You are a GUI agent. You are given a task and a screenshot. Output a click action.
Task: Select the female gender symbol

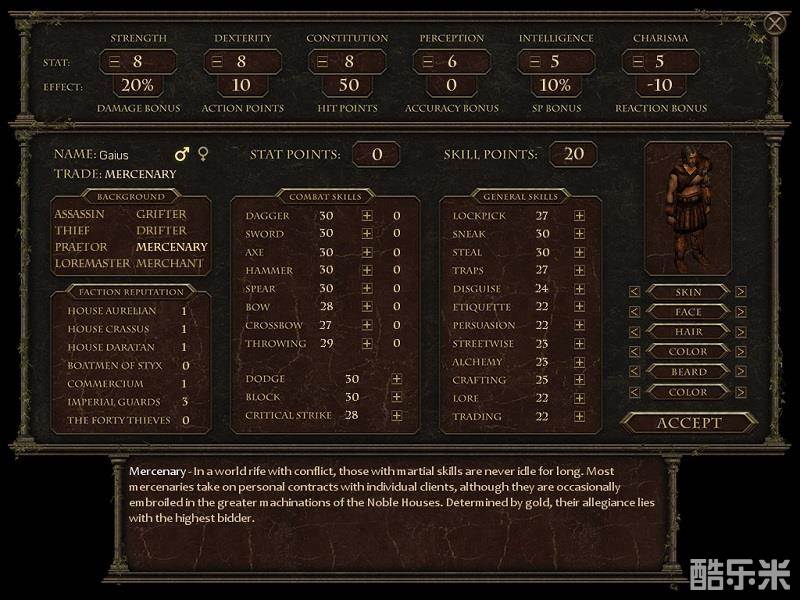coord(203,154)
